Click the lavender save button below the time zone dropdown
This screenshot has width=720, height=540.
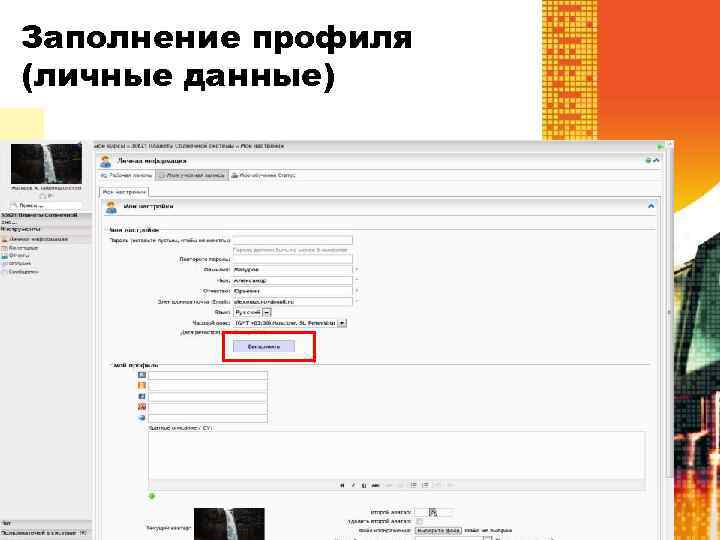tap(264, 347)
